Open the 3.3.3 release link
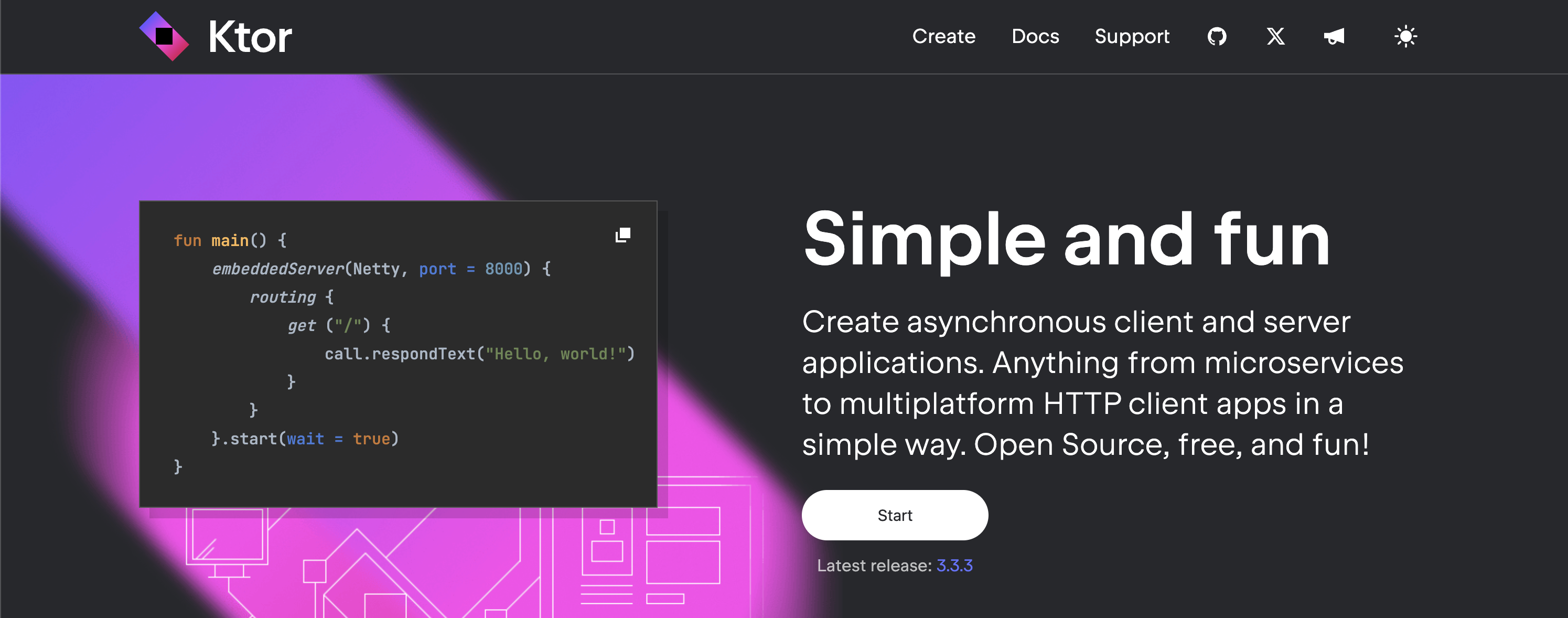Image resolution: width=1568 pixels, height=618 pixels. click(x=954, y=566)
